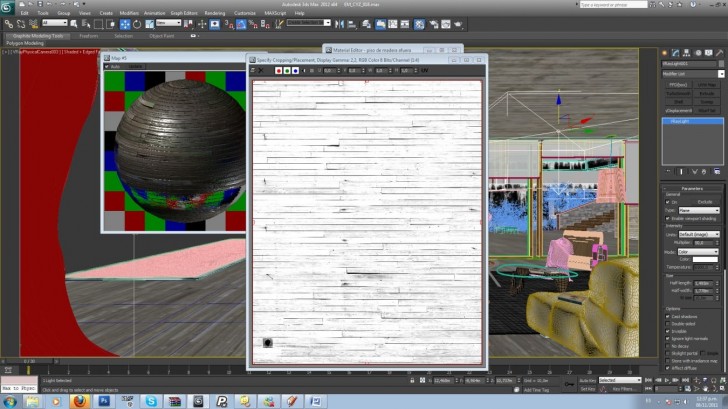Click the Unlink Selection tool
The image size is (728, 409).
coord(21,24)
